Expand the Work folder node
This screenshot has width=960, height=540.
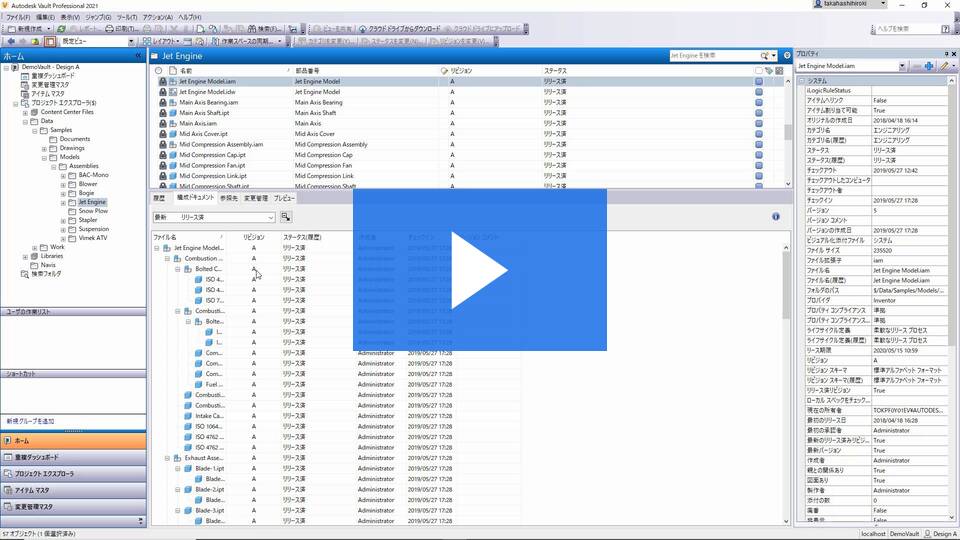click(34, 247)
